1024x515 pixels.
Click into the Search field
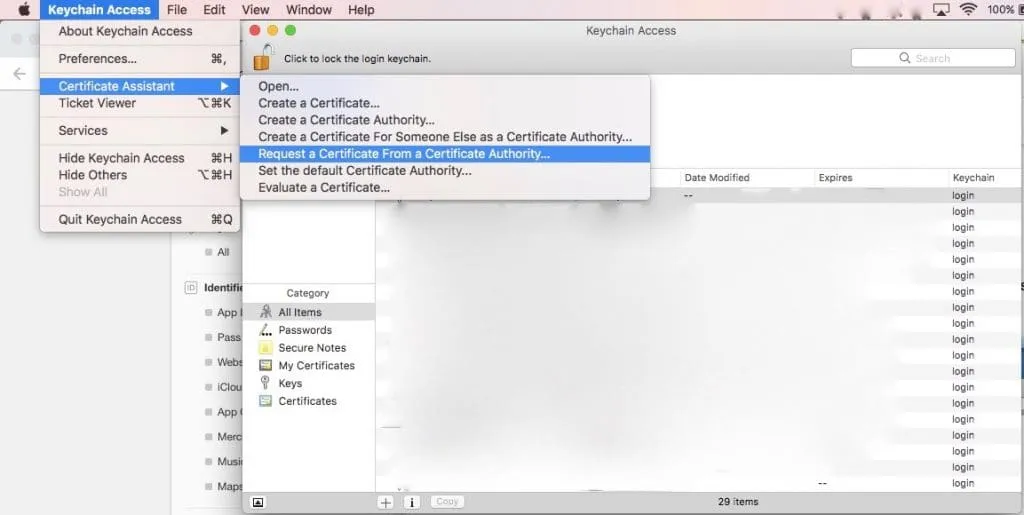coord(933,58)
